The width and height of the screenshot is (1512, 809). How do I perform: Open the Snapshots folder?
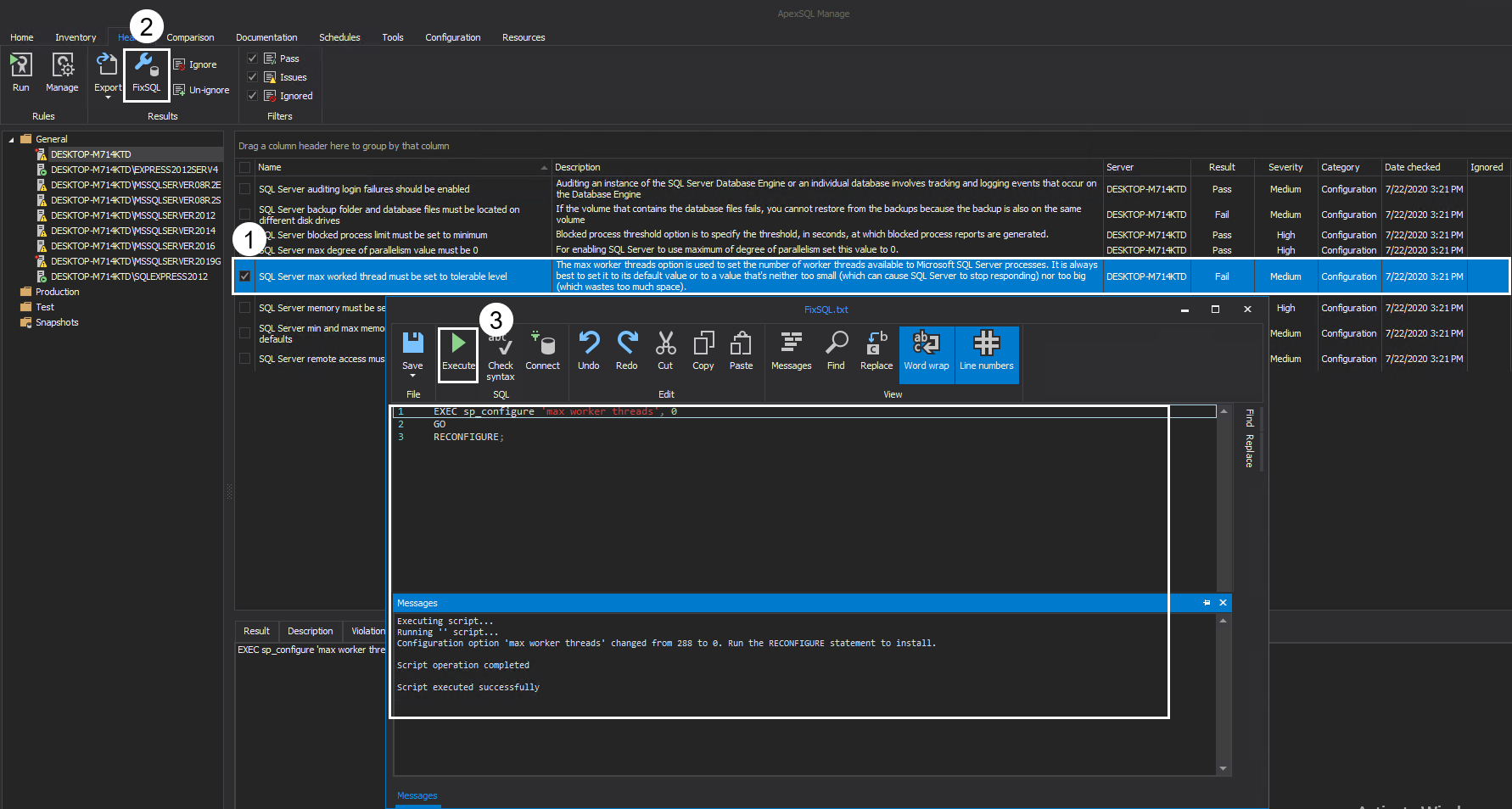[x=57, y=322]
